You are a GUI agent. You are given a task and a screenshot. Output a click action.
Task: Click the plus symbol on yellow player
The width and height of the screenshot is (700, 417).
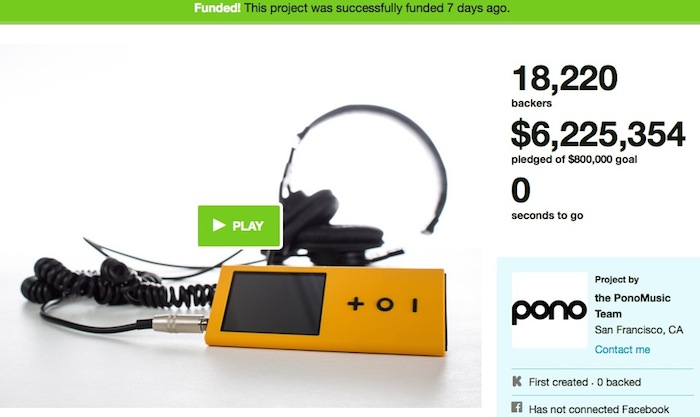(x=356, y=304)
